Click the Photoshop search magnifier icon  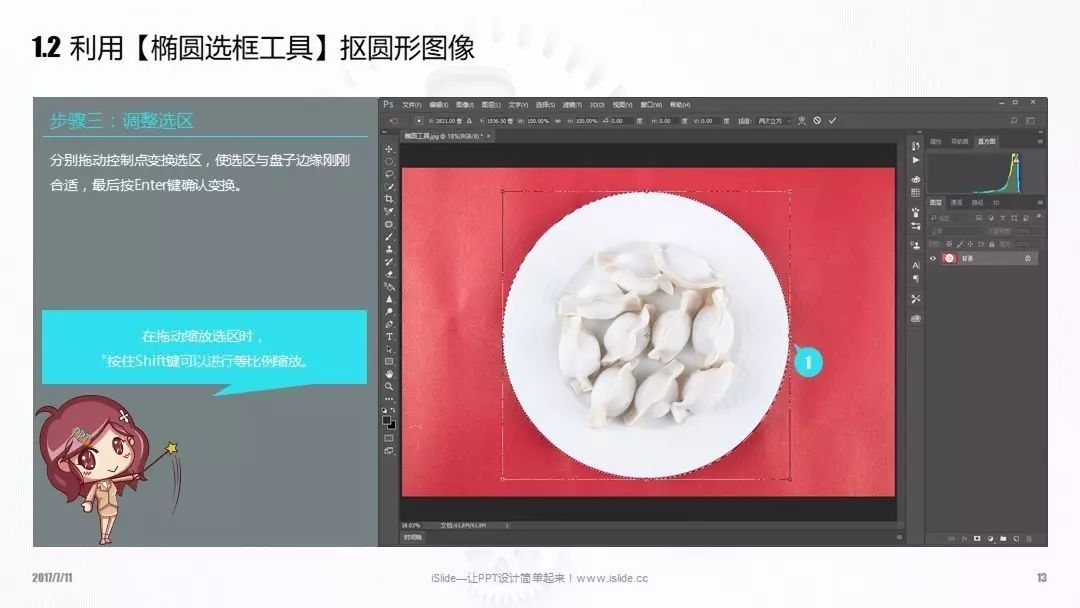point(1014,120)
